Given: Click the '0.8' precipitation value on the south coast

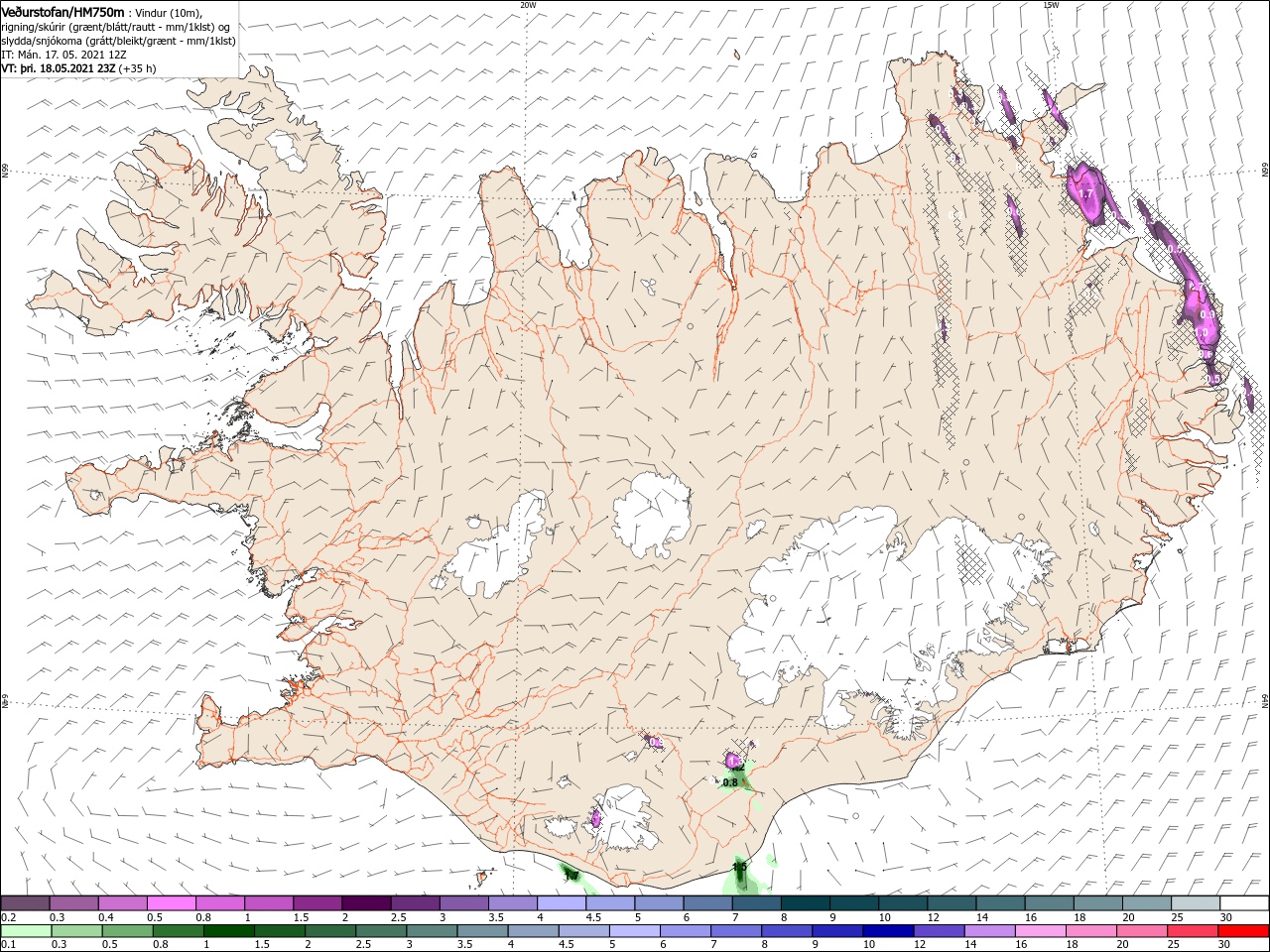Looking at the screenshot, I should 730,782.
